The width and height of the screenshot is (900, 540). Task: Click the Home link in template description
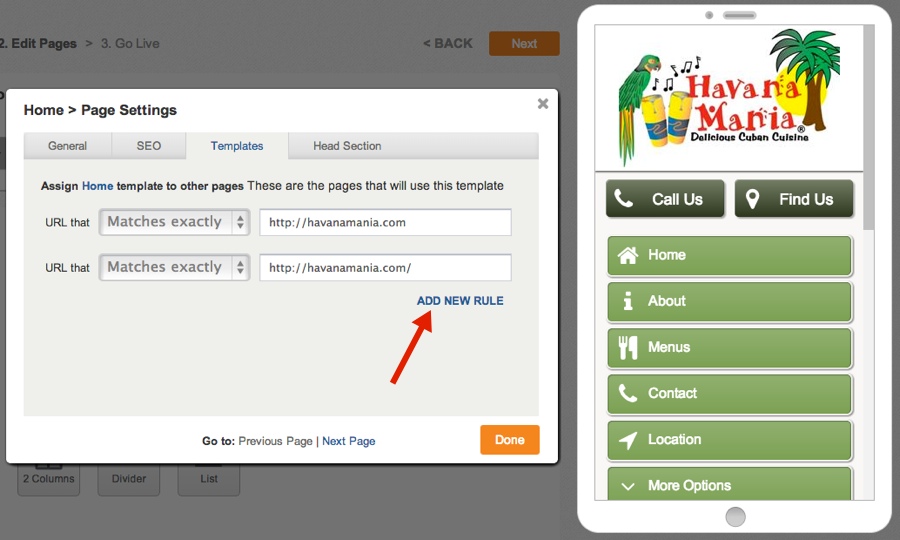coord(98,186)
